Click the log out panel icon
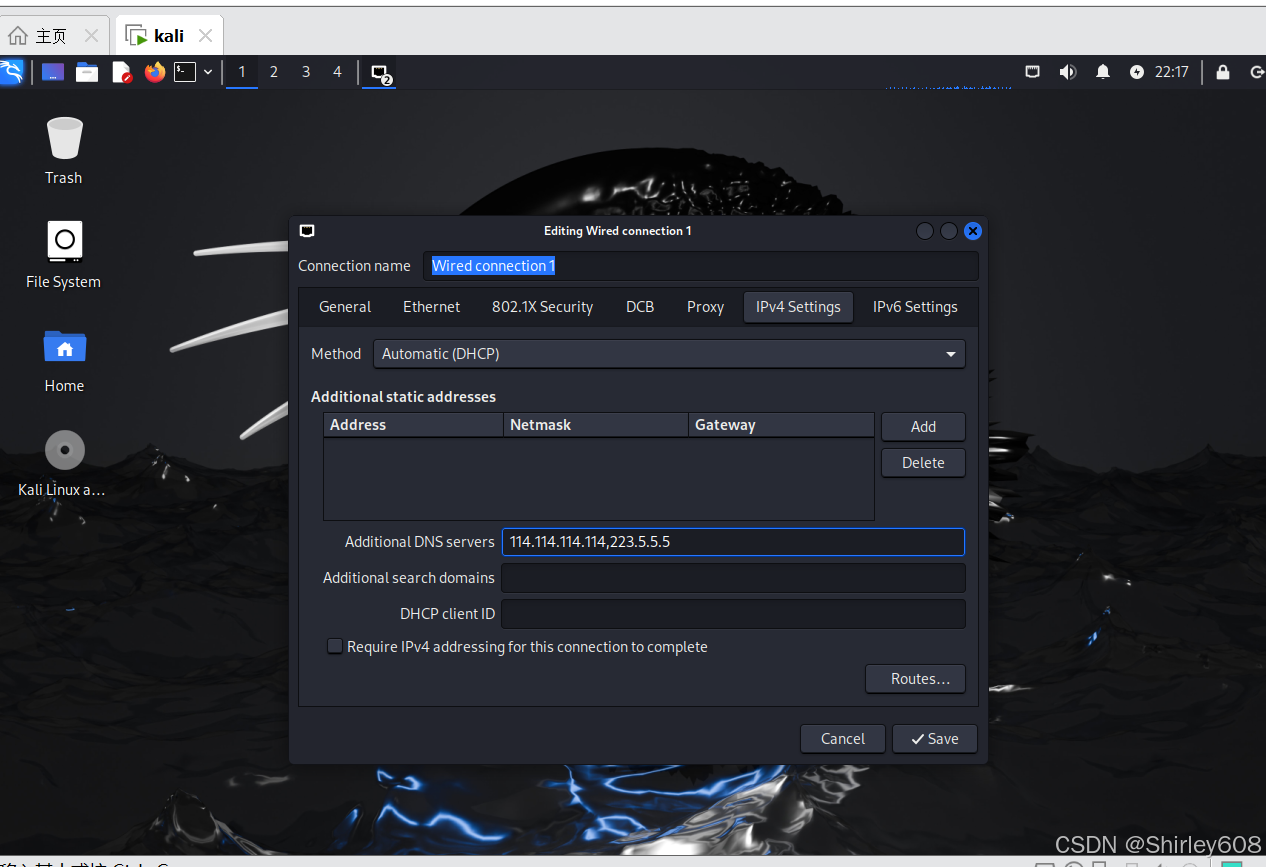This screenshot has width=1266, height=867. [1257, 72]
